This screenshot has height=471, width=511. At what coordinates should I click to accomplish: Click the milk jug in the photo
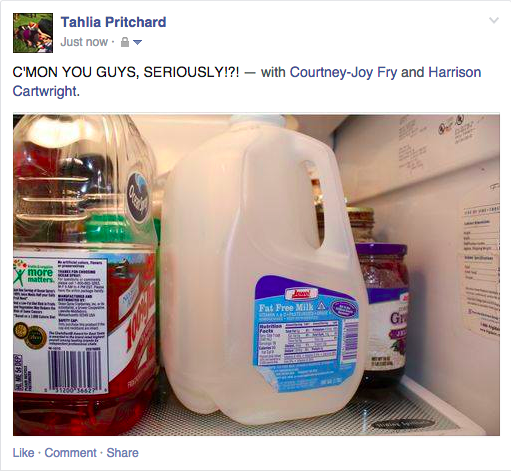[263, 270]
